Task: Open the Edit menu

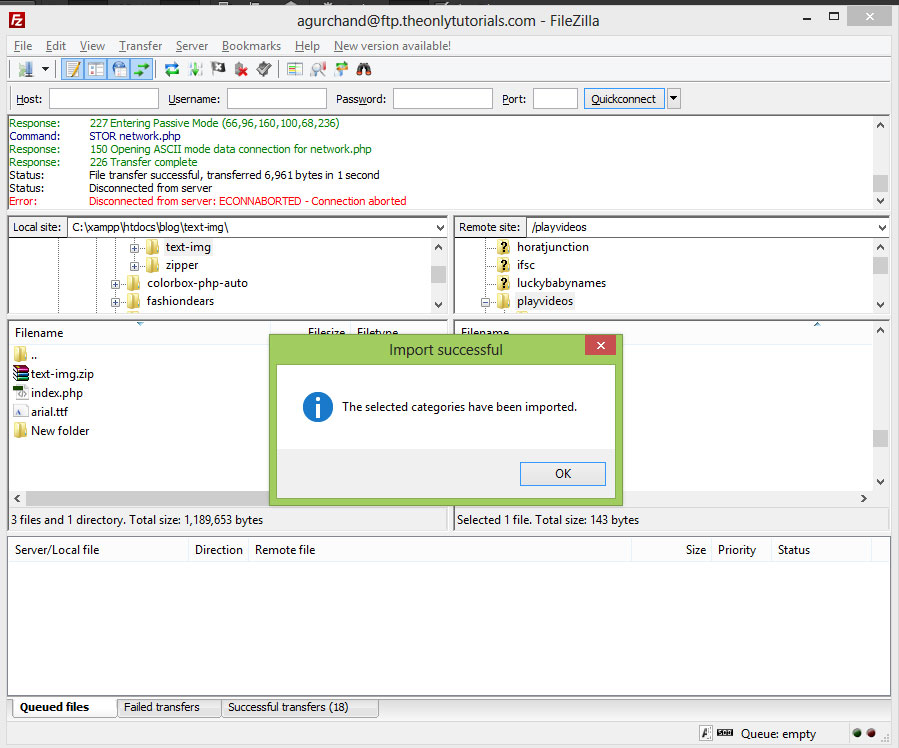Action: (x=56, y=46)
